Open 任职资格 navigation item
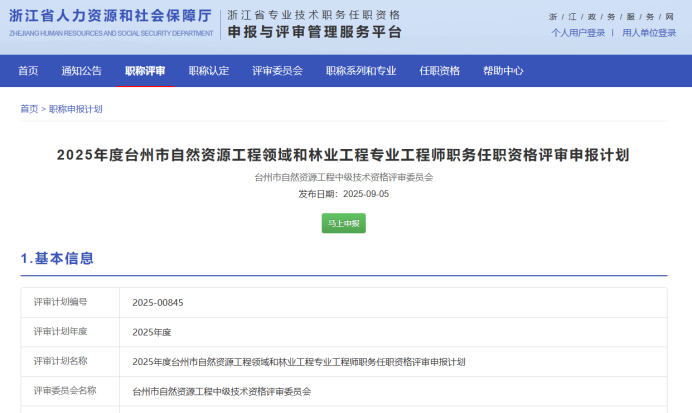The image size is (692, 413). 439,71
